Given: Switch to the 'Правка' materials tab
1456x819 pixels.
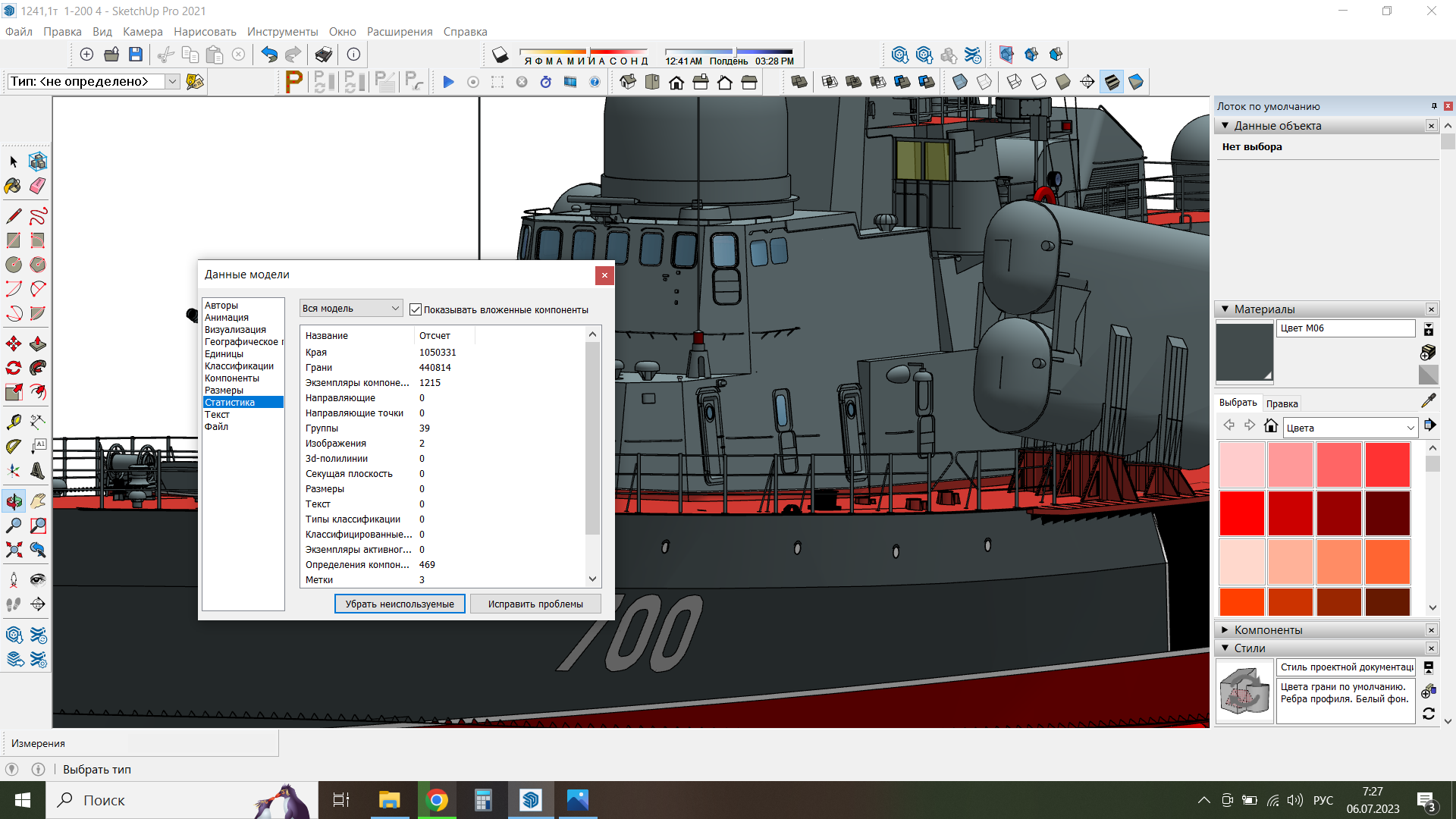Looking at the screenshot, I should 1282,403.
